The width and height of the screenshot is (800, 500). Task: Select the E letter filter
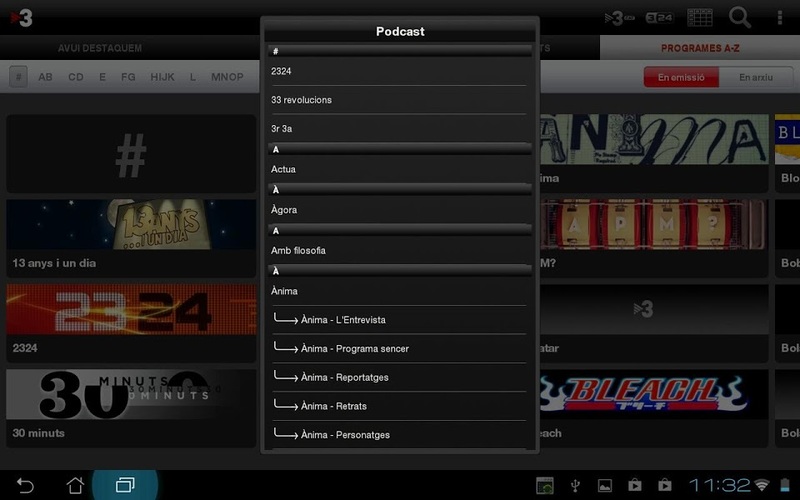[103, 77]
